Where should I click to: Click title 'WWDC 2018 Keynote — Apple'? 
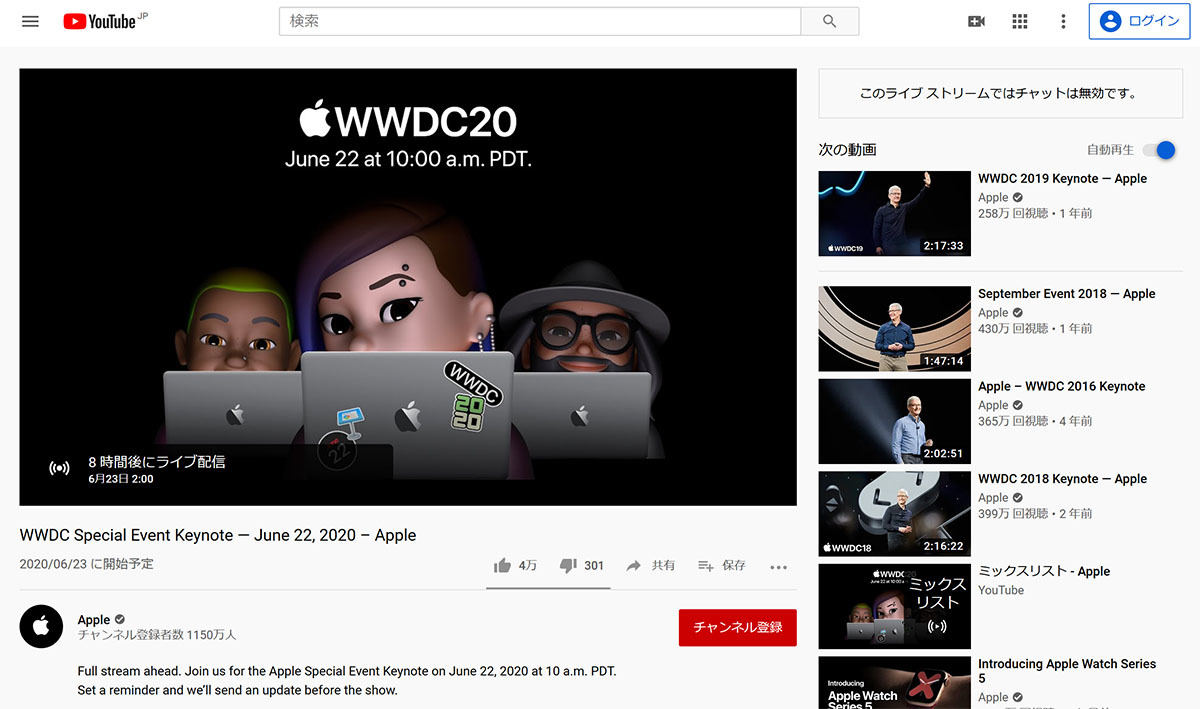(x=1062, y=479)
